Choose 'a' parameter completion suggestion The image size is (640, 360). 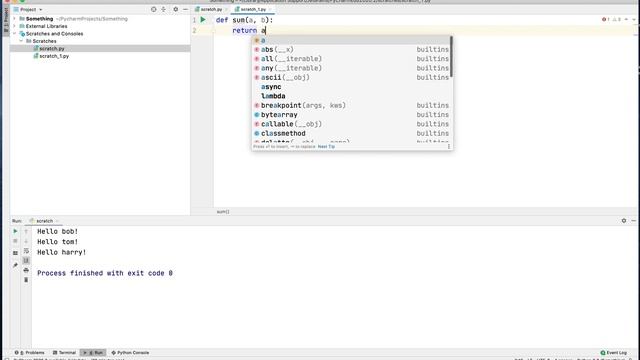[x=351, y=40]
